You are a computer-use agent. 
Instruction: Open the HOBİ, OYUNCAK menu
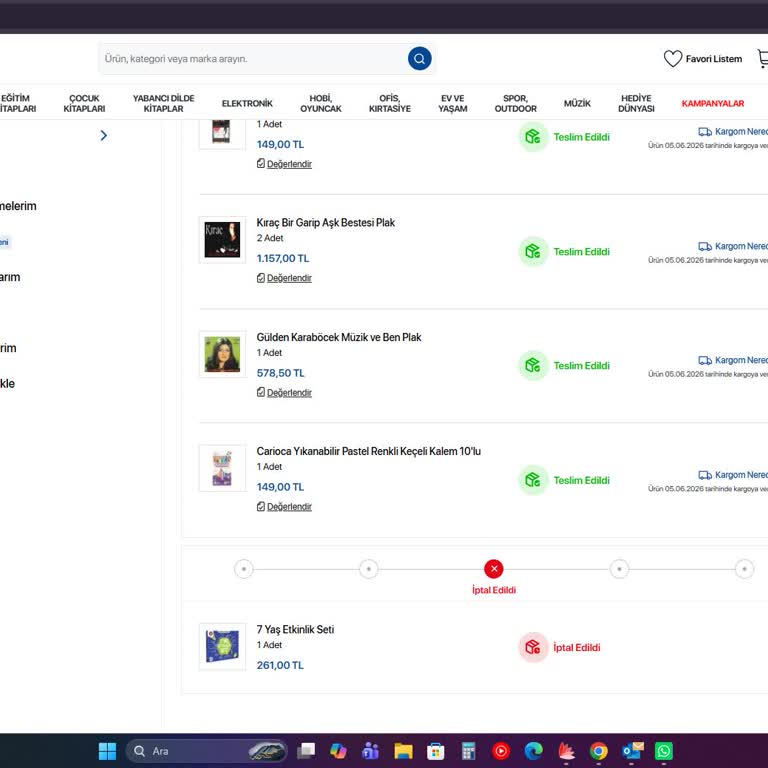click(x=321, y=103)
